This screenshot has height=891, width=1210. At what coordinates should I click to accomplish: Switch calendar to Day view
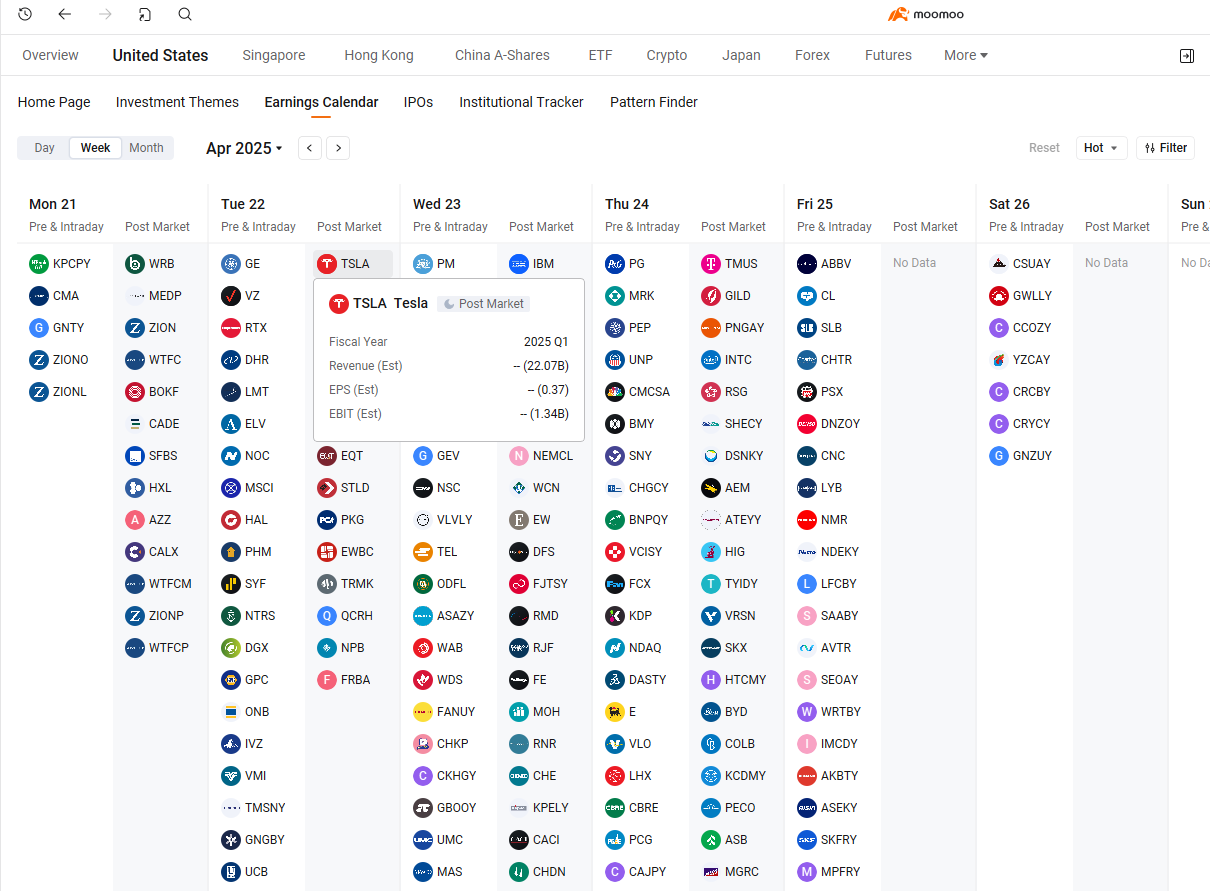tap(44, 148)
